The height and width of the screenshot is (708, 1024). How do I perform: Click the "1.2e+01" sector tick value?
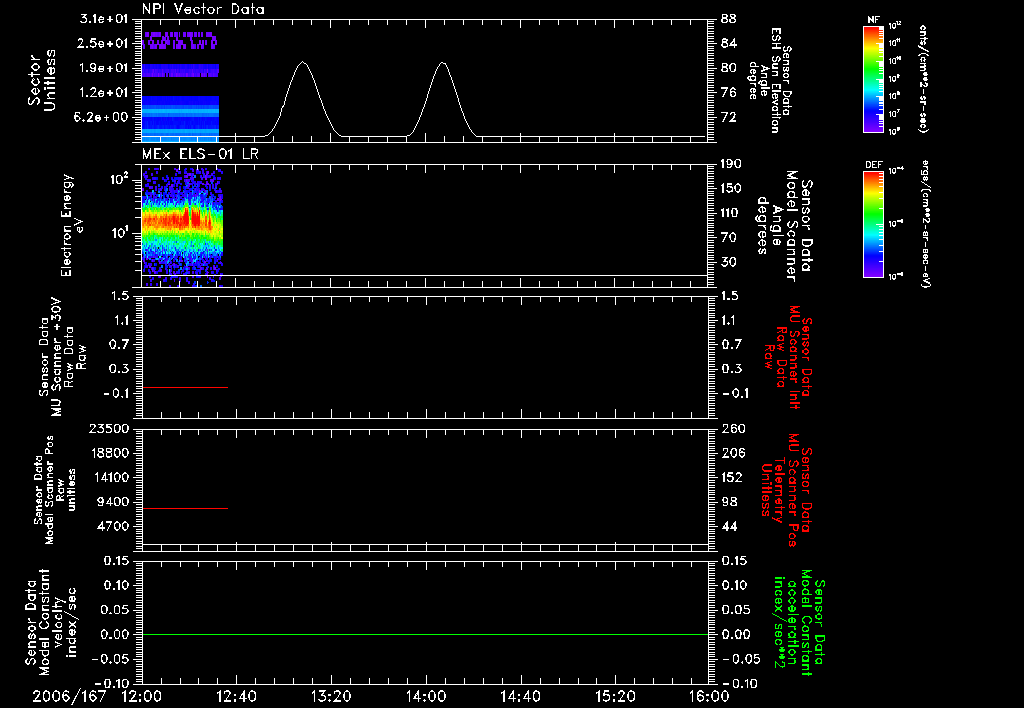point(103,93)
